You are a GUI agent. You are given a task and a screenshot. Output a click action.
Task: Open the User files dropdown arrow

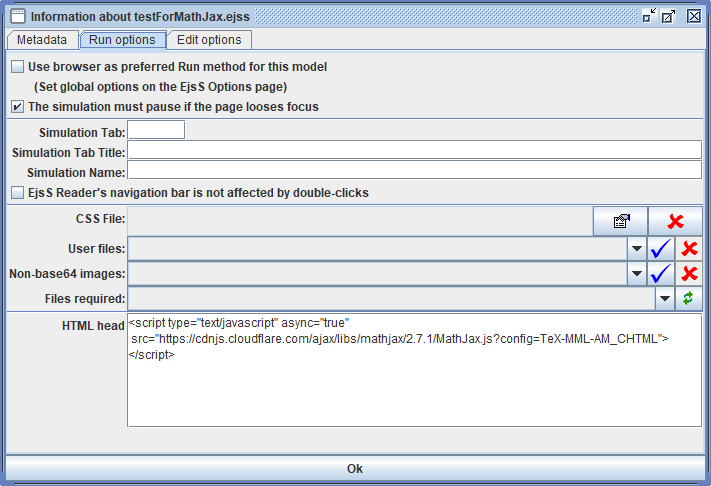[637, 248]
